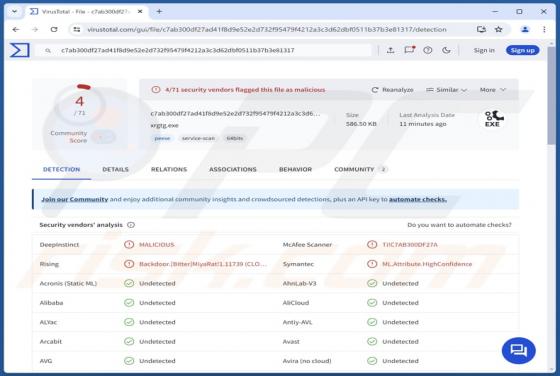Follow the Join our Community link
The width and height of the screenshot is (560, 376).
point(75,199)
